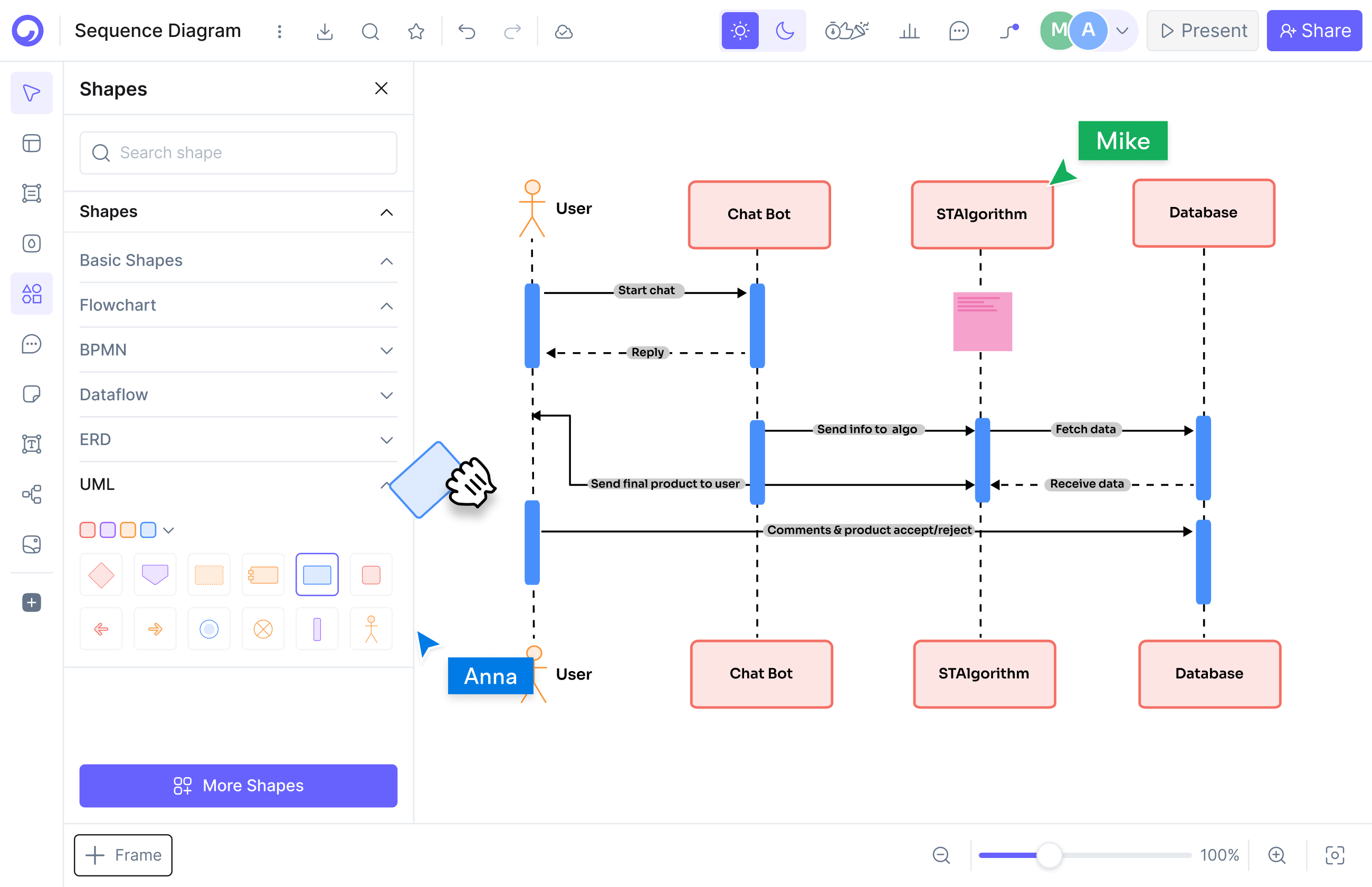Select the red left arrow shape
The image size is (1372, 887).
point(101,629)
